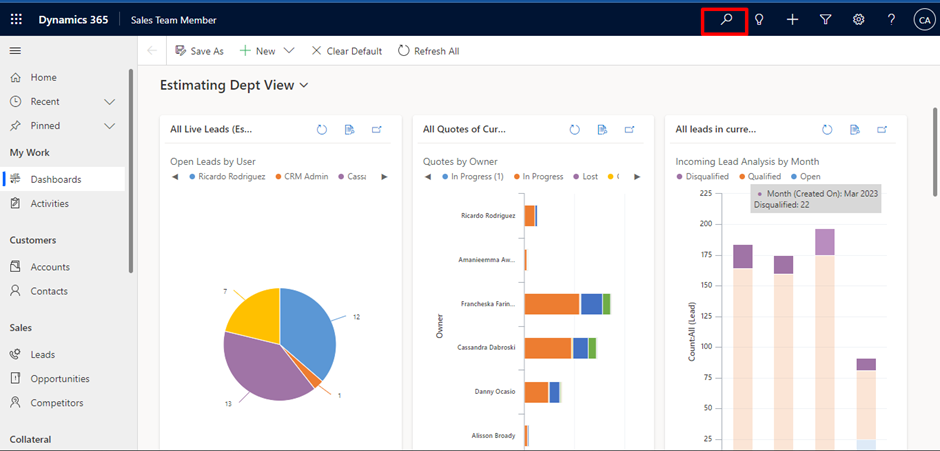Click the main page vertical scrollbar

tap(935, 152)
